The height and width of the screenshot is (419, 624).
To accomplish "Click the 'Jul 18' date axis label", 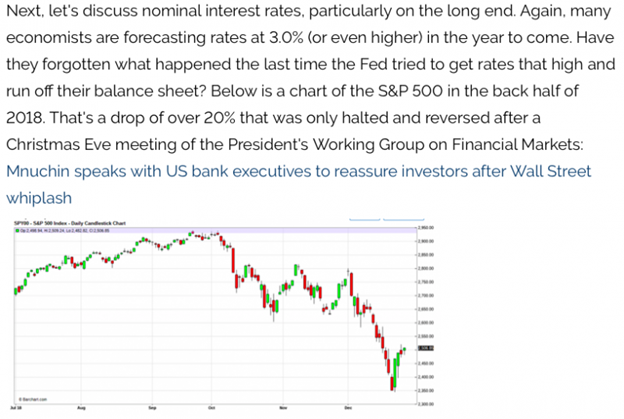I will 14,408.
